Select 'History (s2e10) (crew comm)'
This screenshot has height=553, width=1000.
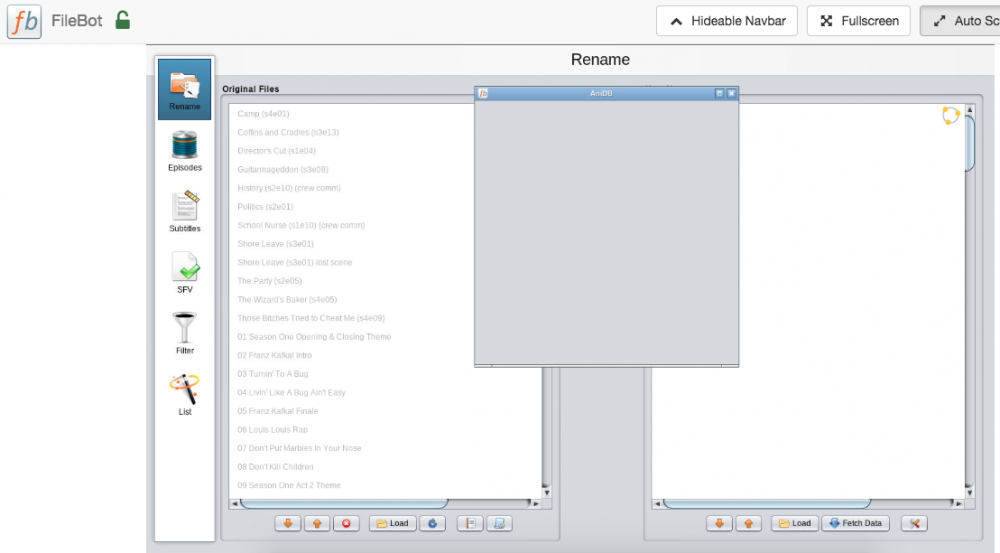point(289,188)
